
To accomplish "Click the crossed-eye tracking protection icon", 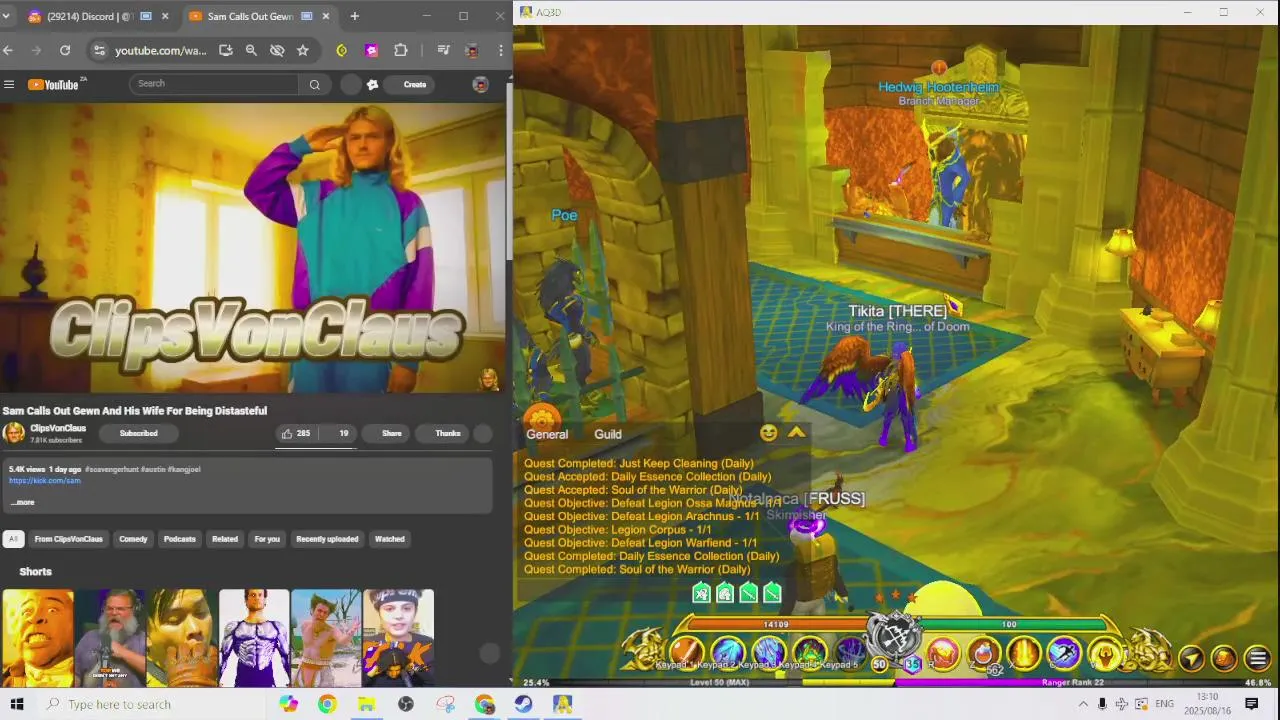I will click(x=277, y=50).
